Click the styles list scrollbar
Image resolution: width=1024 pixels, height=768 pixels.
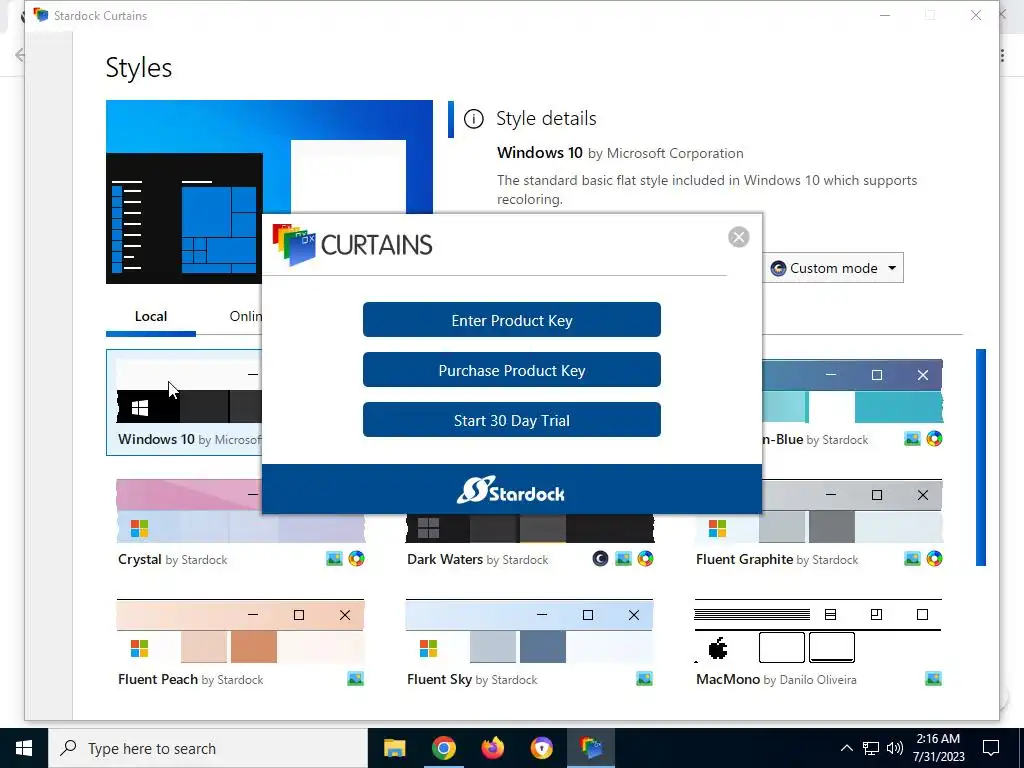(980, 457)
